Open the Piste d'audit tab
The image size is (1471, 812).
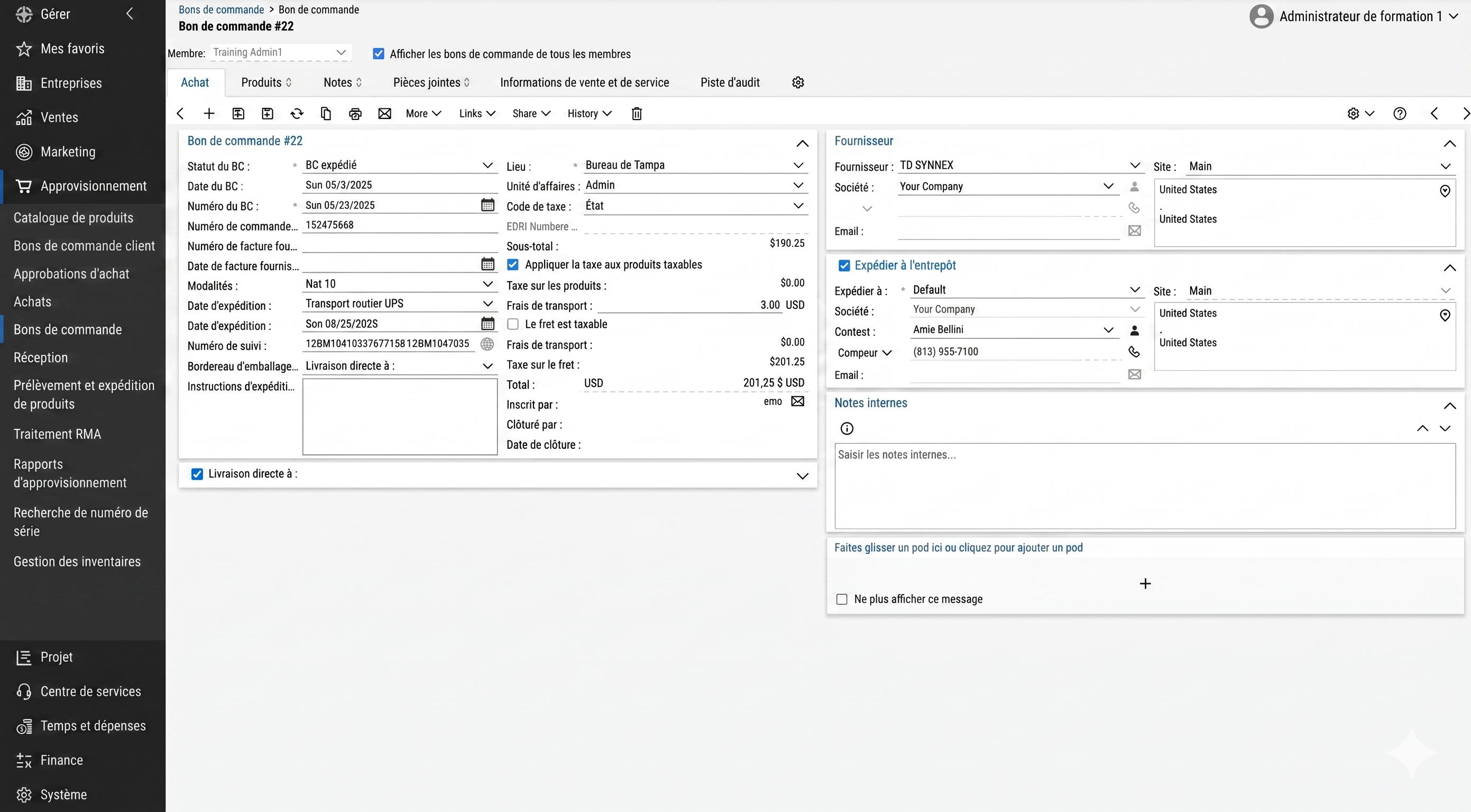[730, 83]
